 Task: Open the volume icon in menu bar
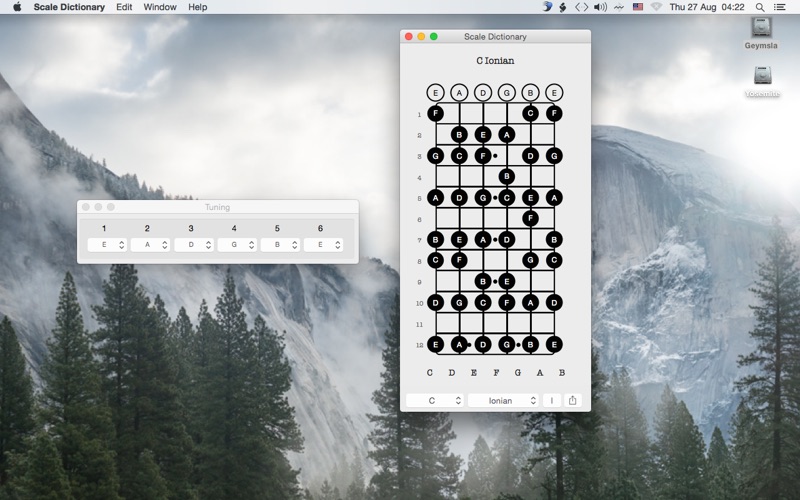[601, 7]
